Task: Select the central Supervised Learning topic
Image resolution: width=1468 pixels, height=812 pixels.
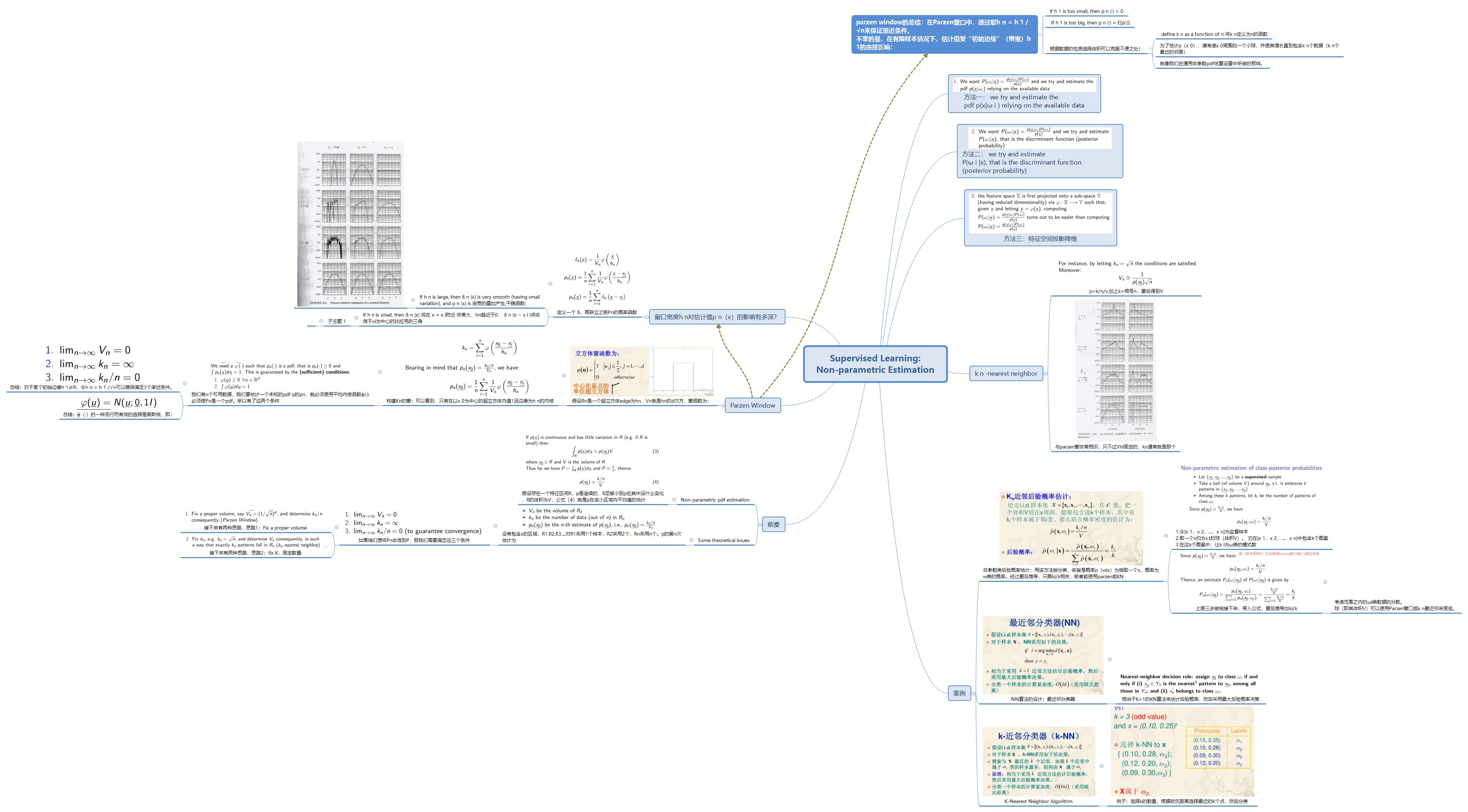Action: click(x=875, y=364)
